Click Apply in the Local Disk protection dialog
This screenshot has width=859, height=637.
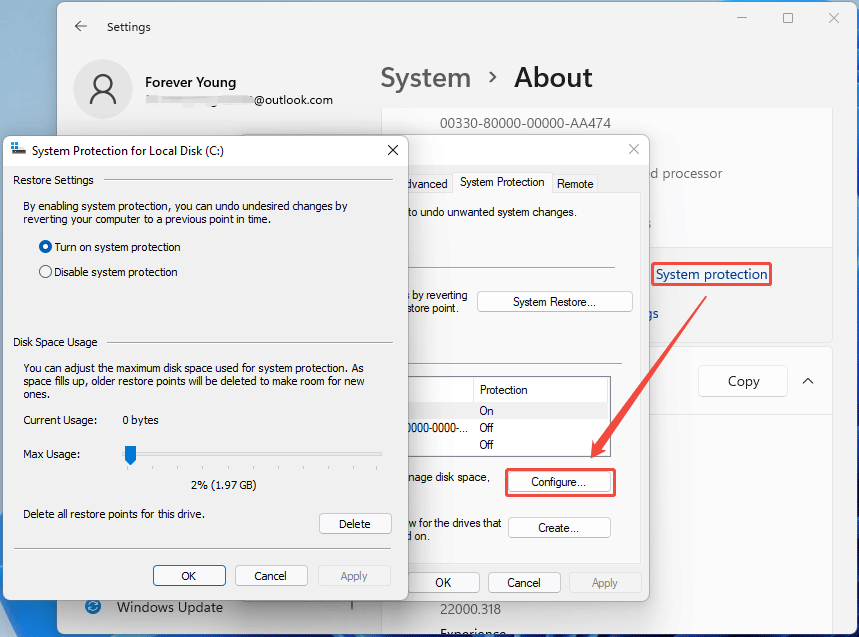(354, 576)
